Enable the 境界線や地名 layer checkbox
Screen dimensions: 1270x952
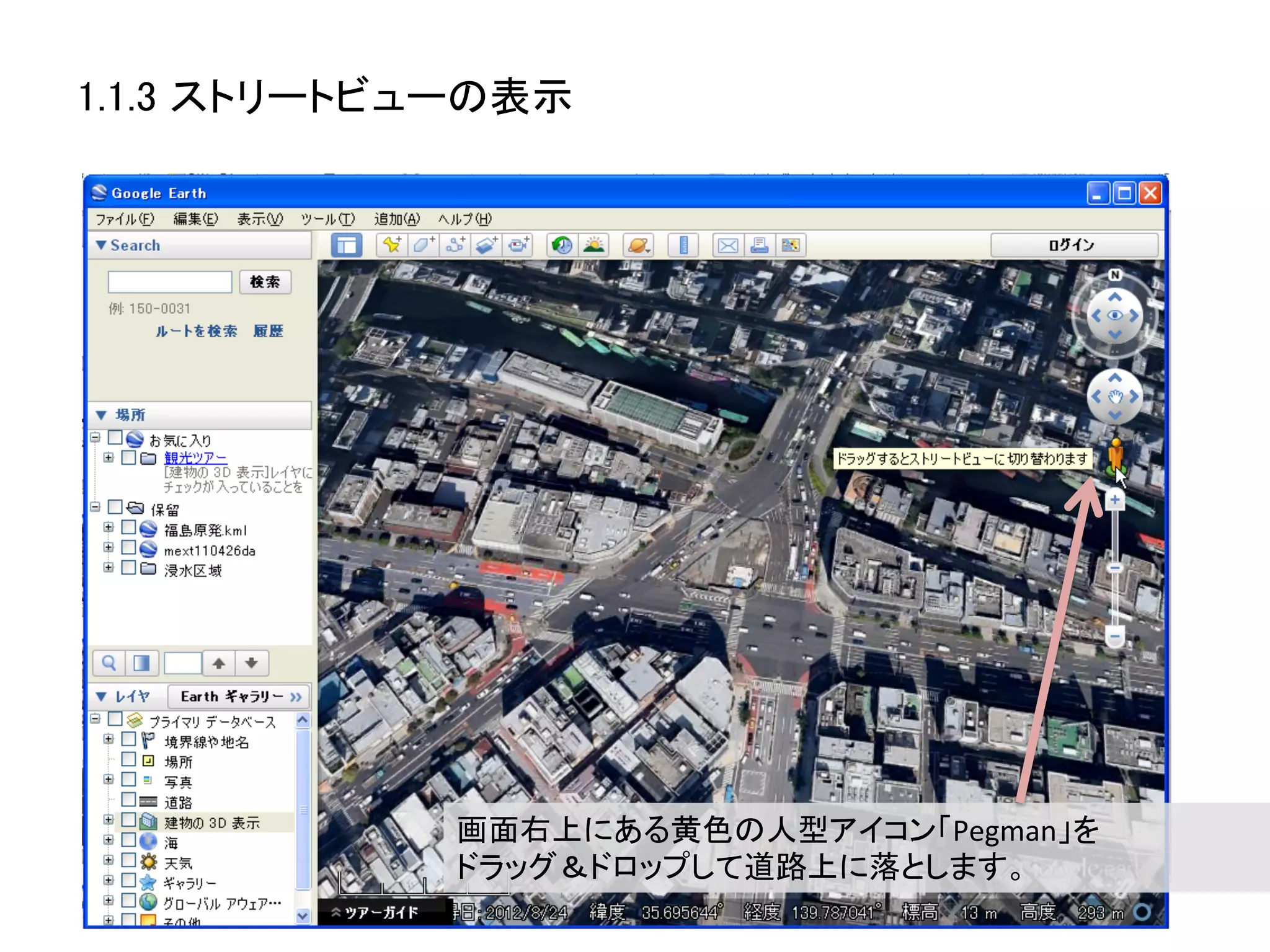129,739
